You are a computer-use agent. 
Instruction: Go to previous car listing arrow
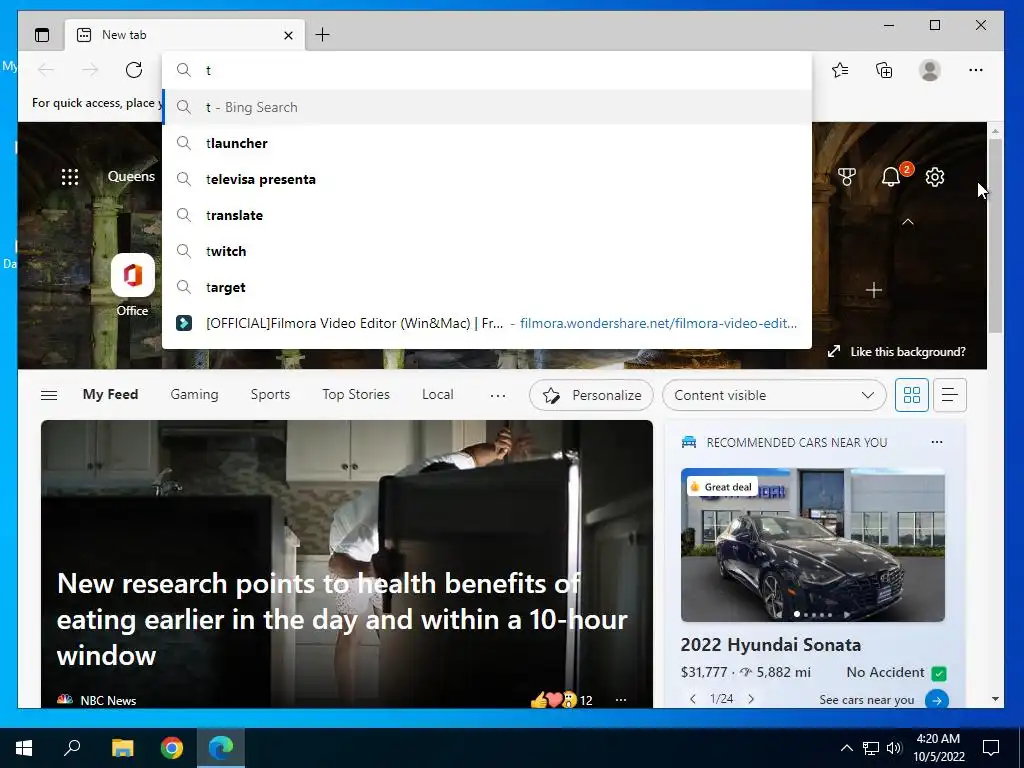point(693,699)
